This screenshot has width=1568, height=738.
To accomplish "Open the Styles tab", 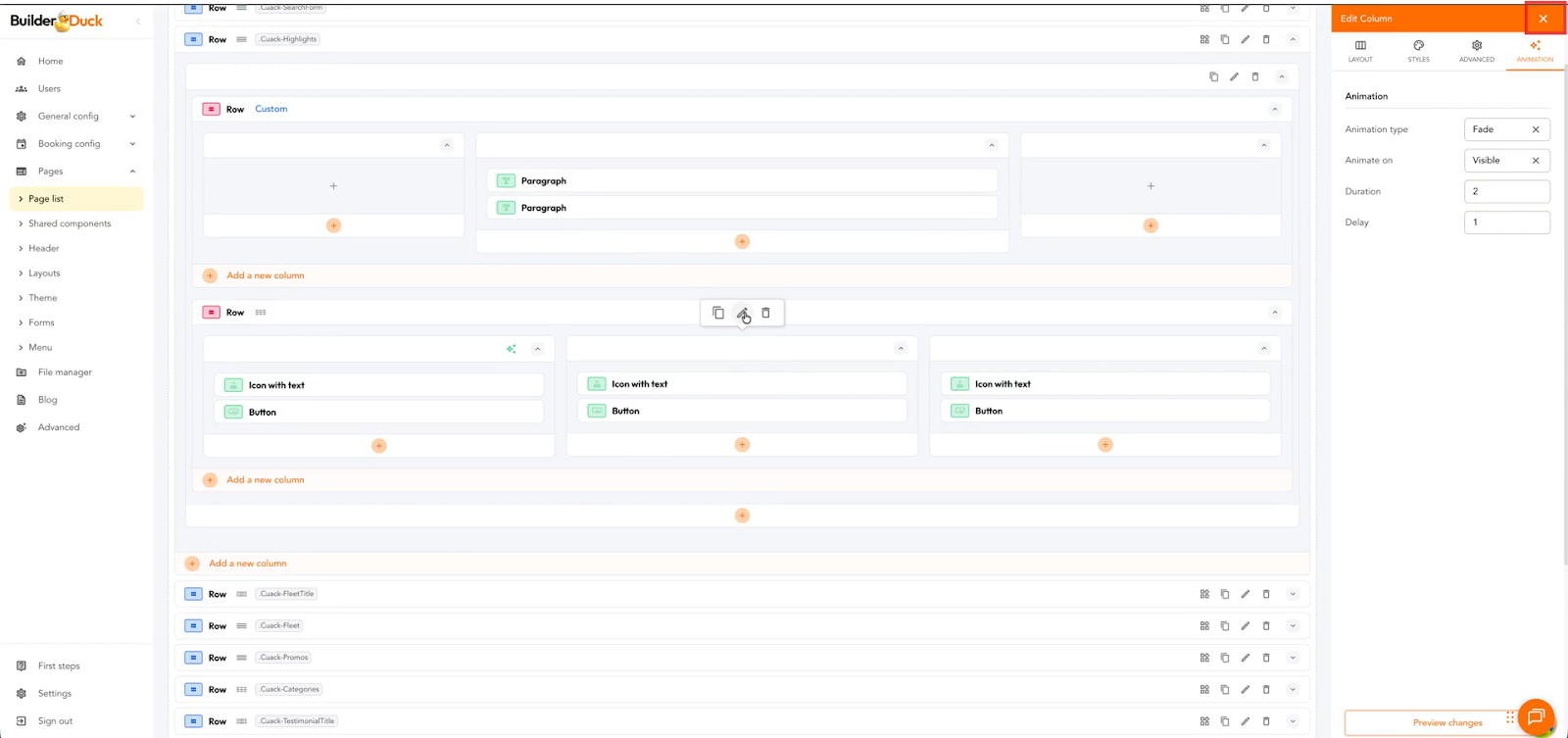I will (1418, 51).
